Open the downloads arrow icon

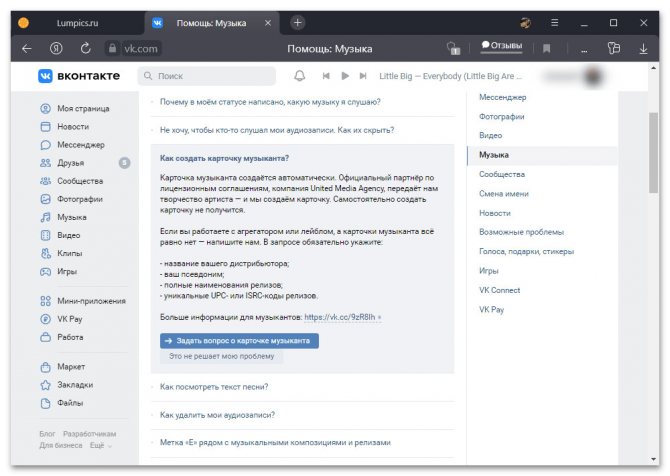(643, 49)
